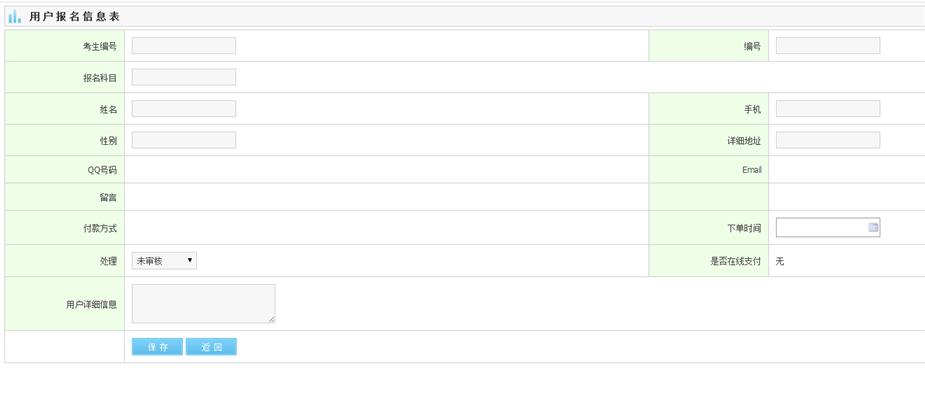925x393 pixels.
Task: Focus the 性别 text box
Action: point(183,140)
